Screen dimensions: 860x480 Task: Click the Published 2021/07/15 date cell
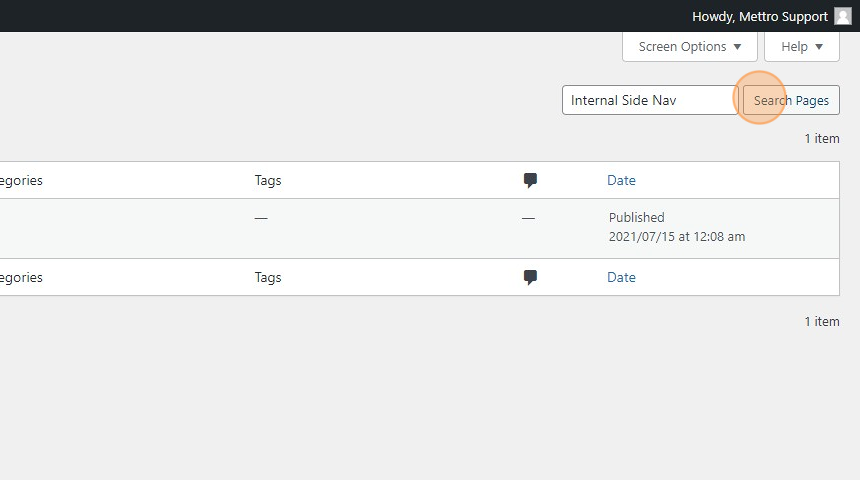click(677, 227)
